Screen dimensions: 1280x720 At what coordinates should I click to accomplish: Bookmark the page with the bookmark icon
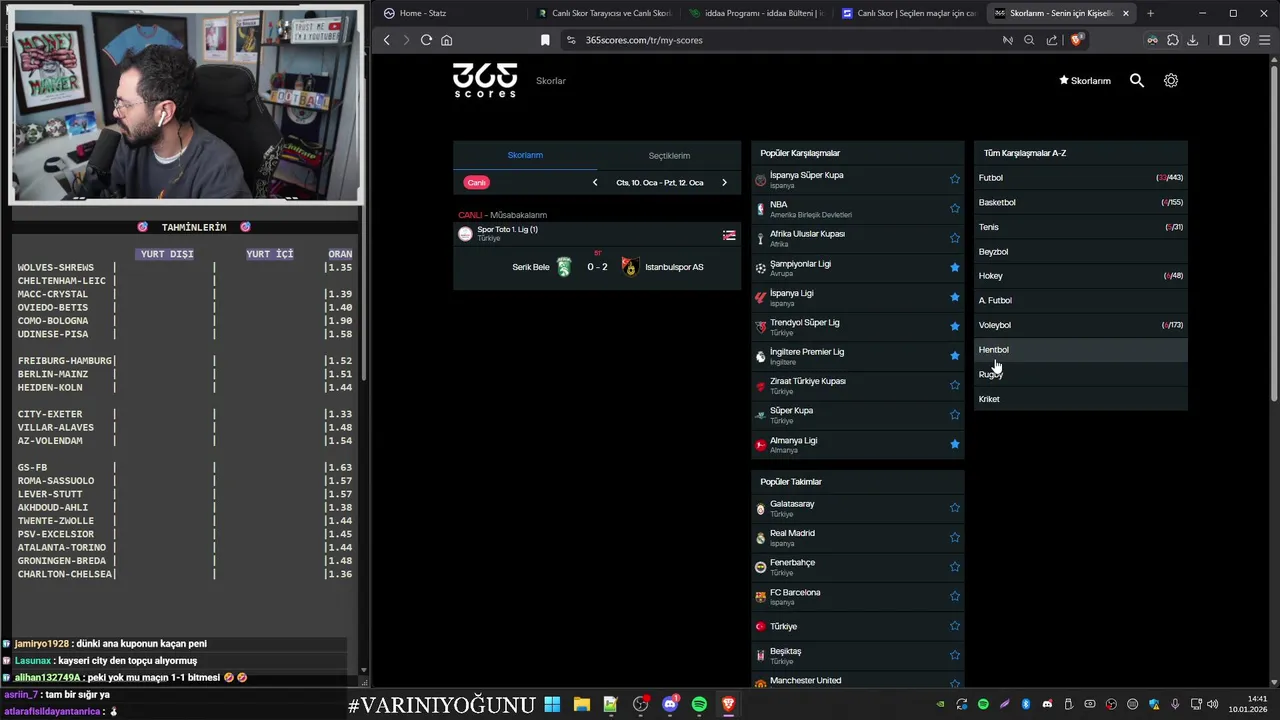coord(545,40)
